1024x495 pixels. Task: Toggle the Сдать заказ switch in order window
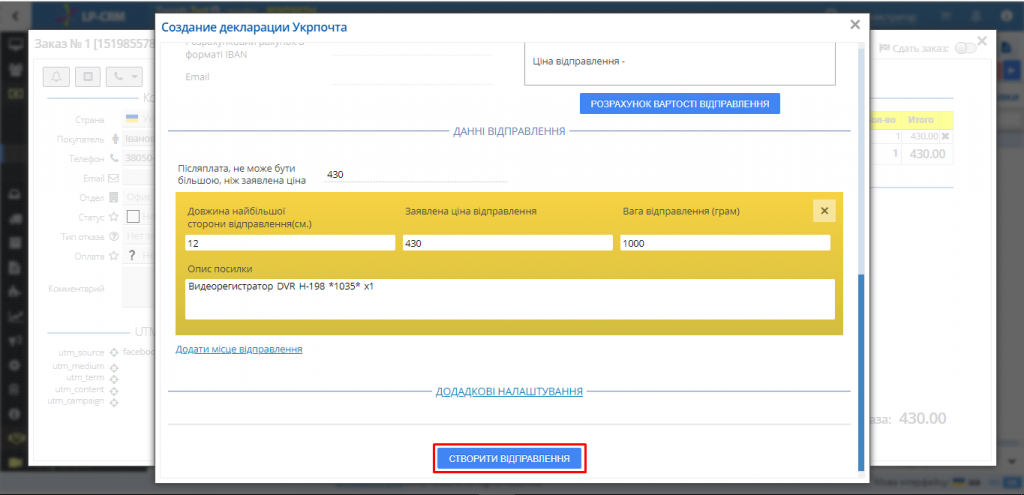pos(965,48)
